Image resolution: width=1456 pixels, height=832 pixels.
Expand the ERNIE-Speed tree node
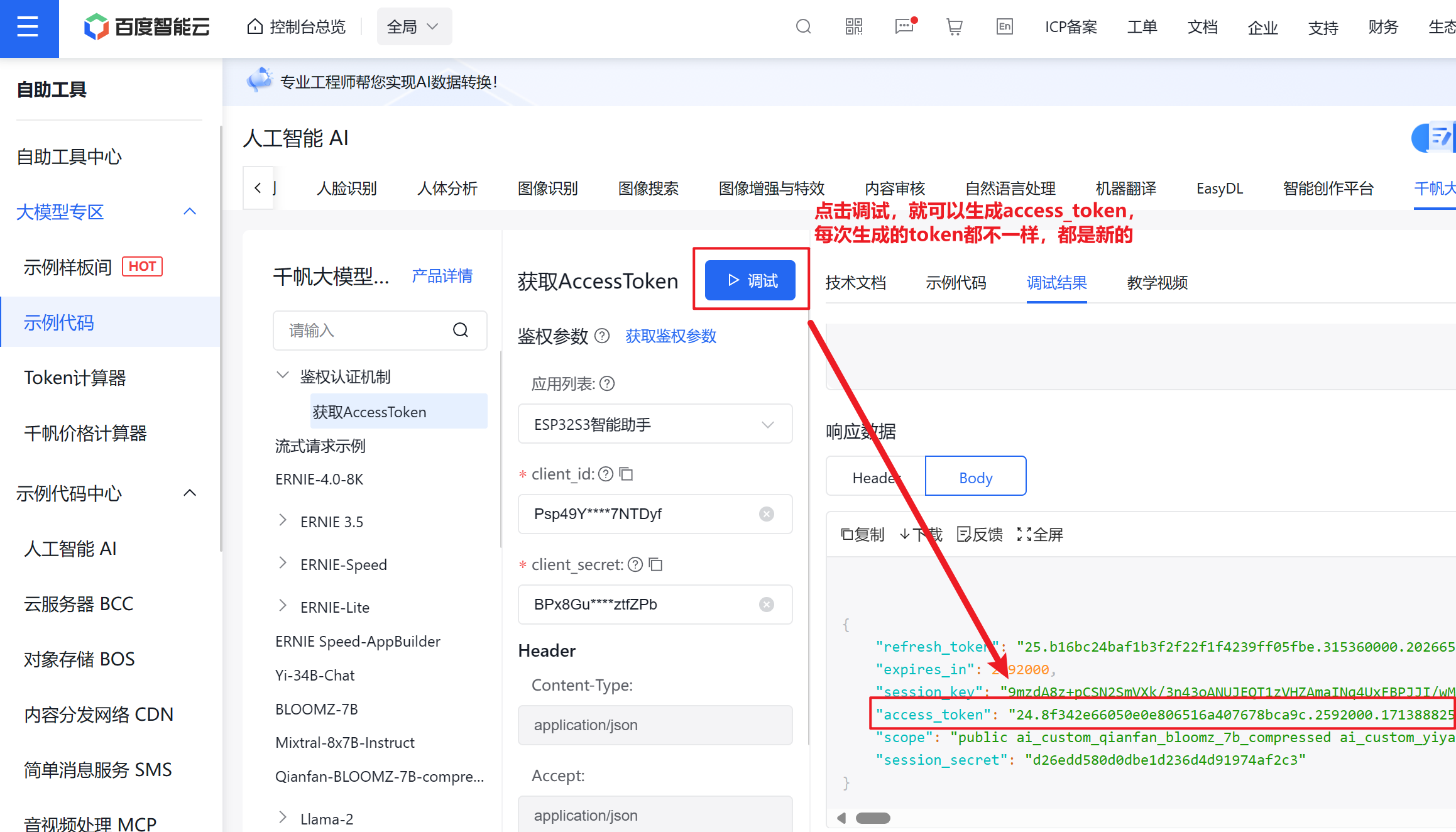click(x=283, y=564)
